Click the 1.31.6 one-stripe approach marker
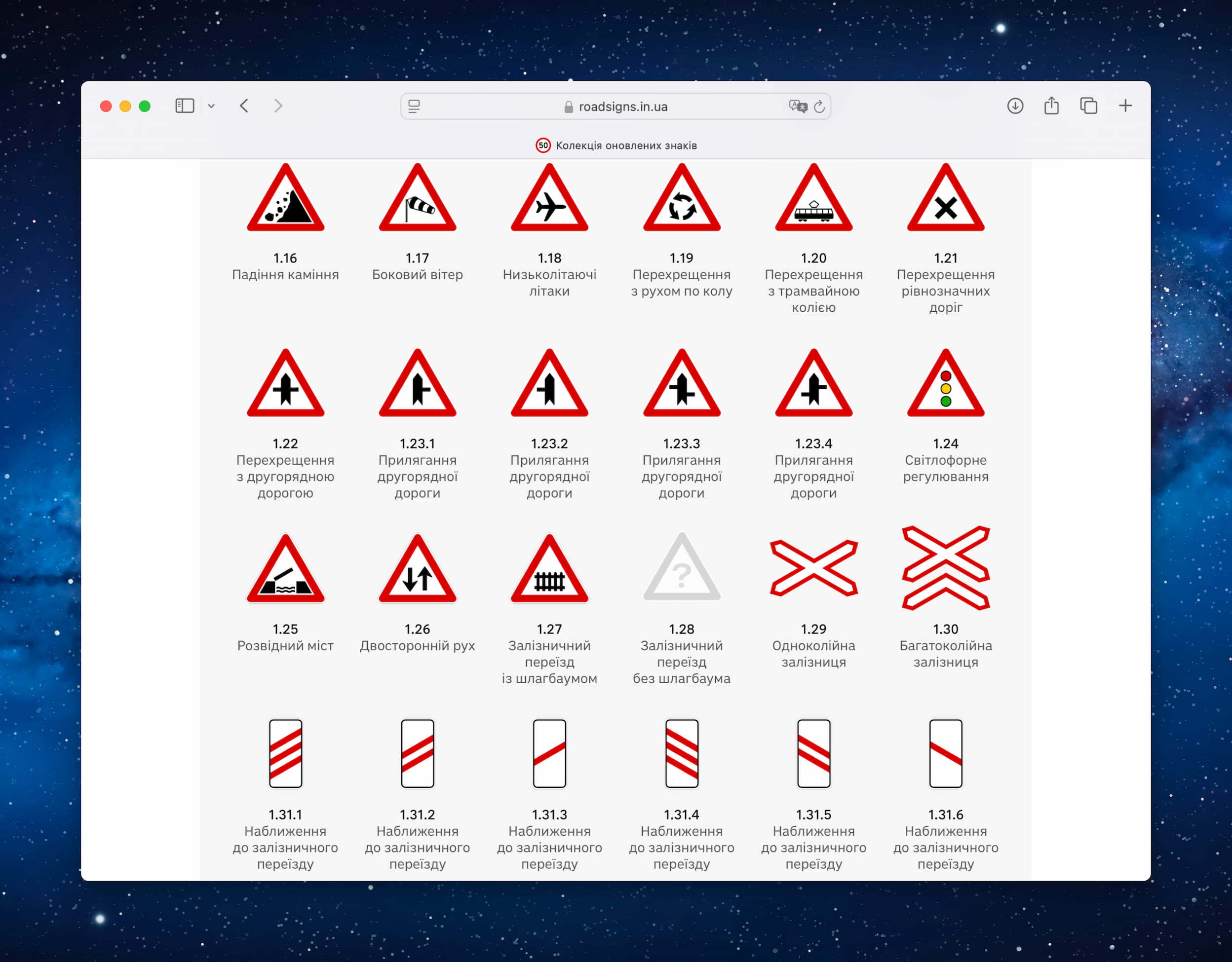This screenshot has height=962, width=1232. point(946,753)
